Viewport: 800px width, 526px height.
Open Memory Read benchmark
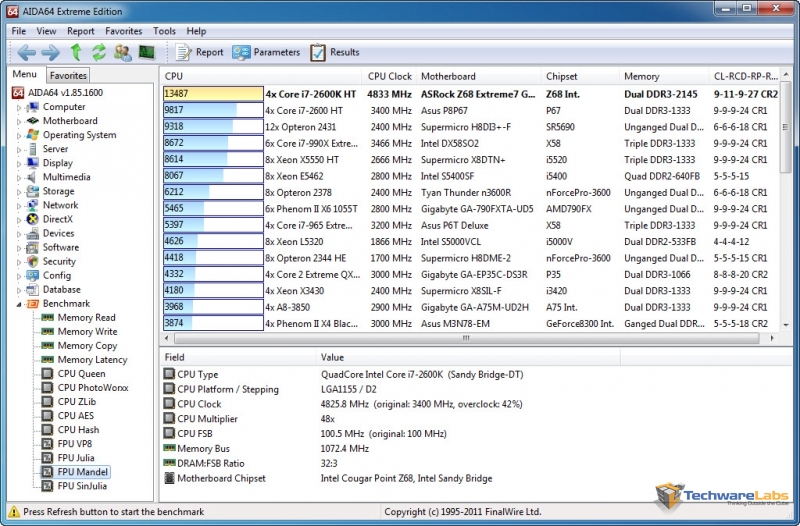[x=86, y=318]
